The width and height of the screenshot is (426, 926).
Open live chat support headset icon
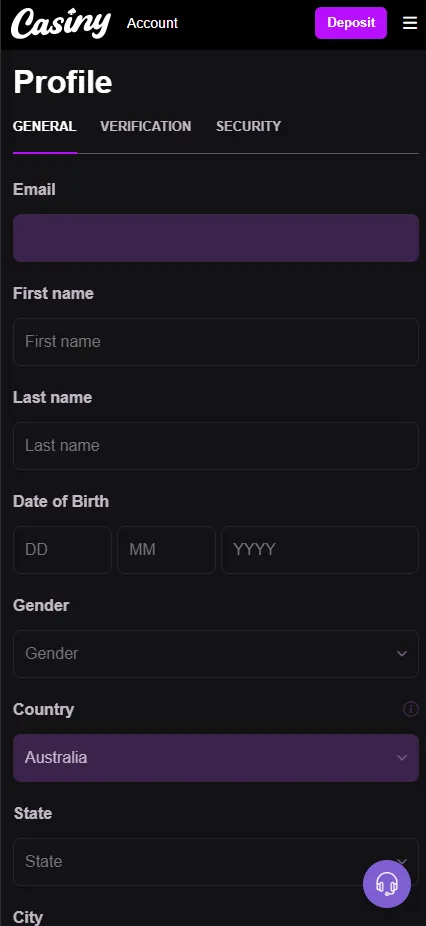click(387, 883)
